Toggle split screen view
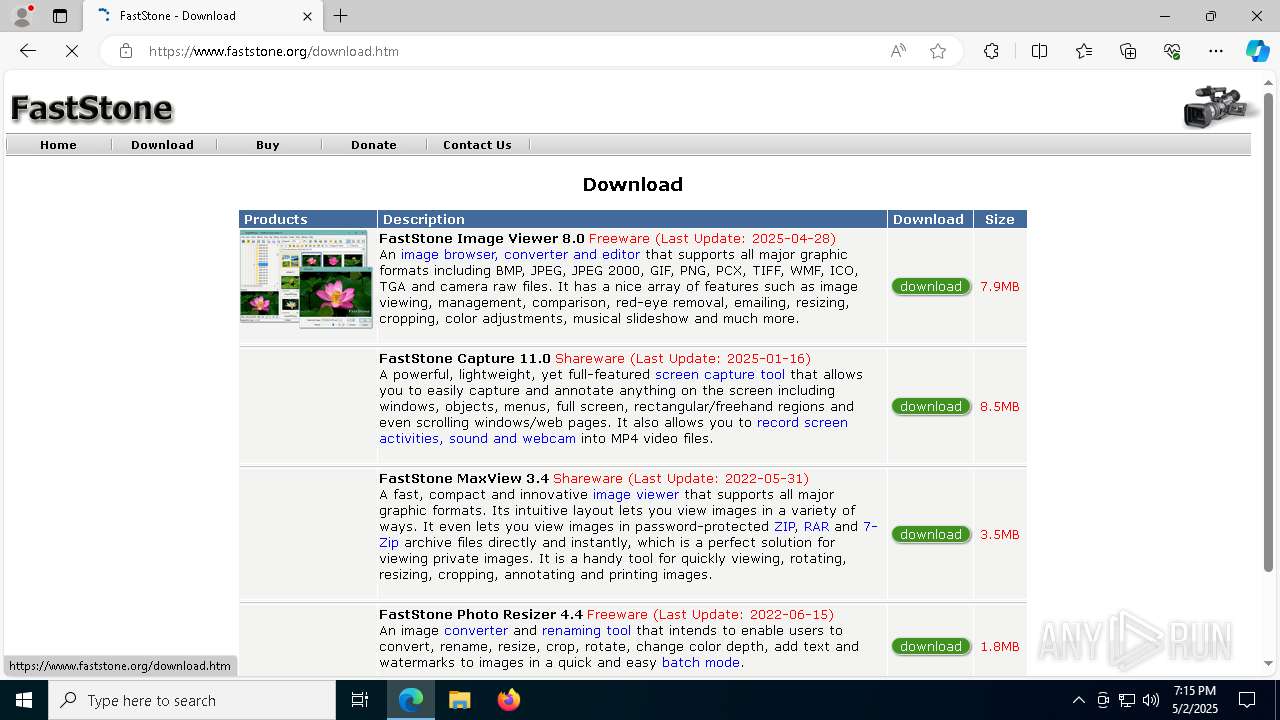This screenshot has height=720, width=1280. click(1039, 51)
